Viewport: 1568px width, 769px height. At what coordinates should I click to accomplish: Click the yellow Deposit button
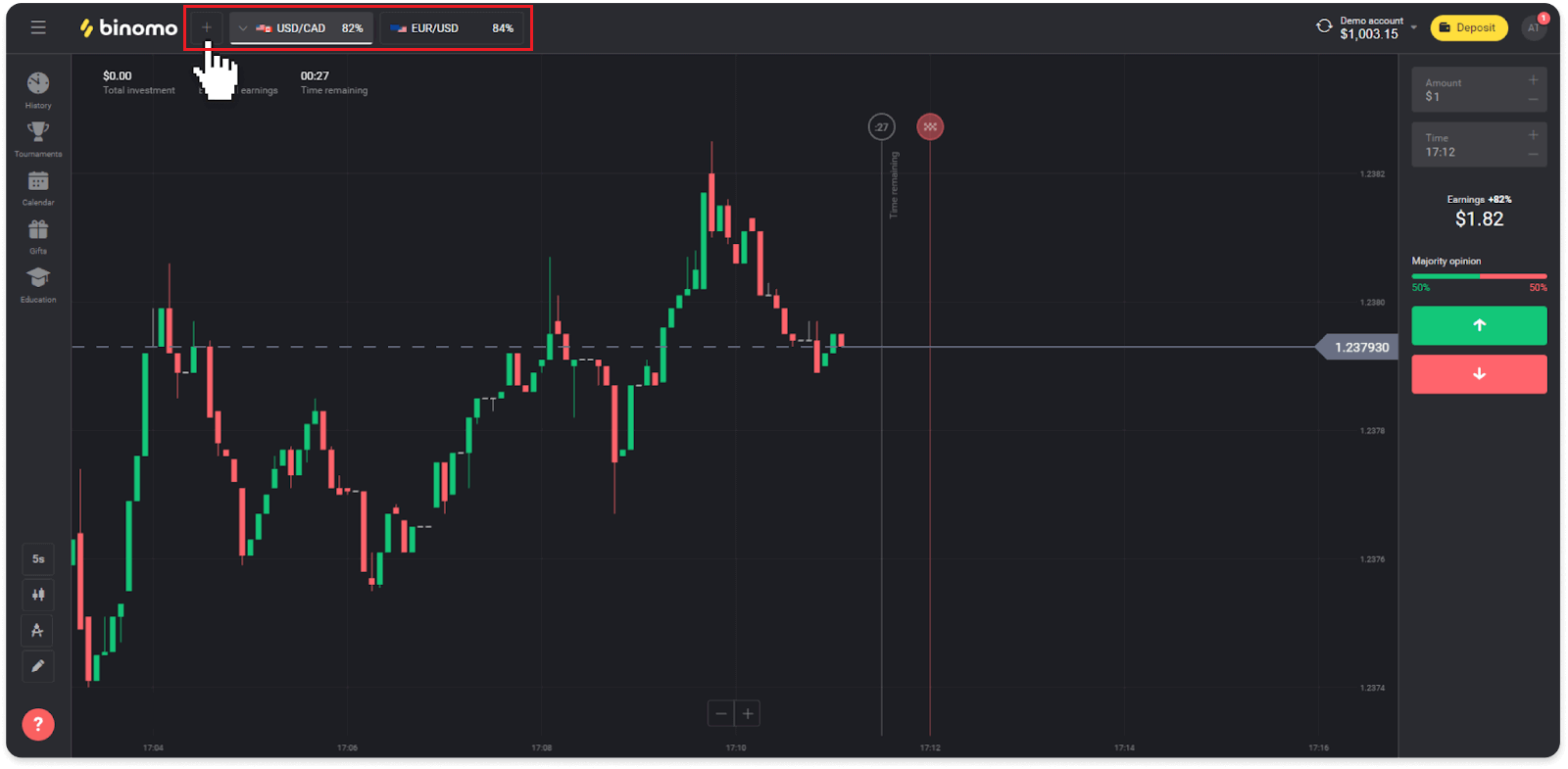(1468, 27)
